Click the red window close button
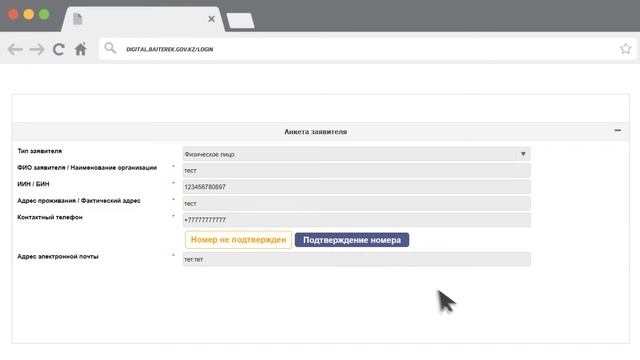The image size is (640, 360). [13, 15]
